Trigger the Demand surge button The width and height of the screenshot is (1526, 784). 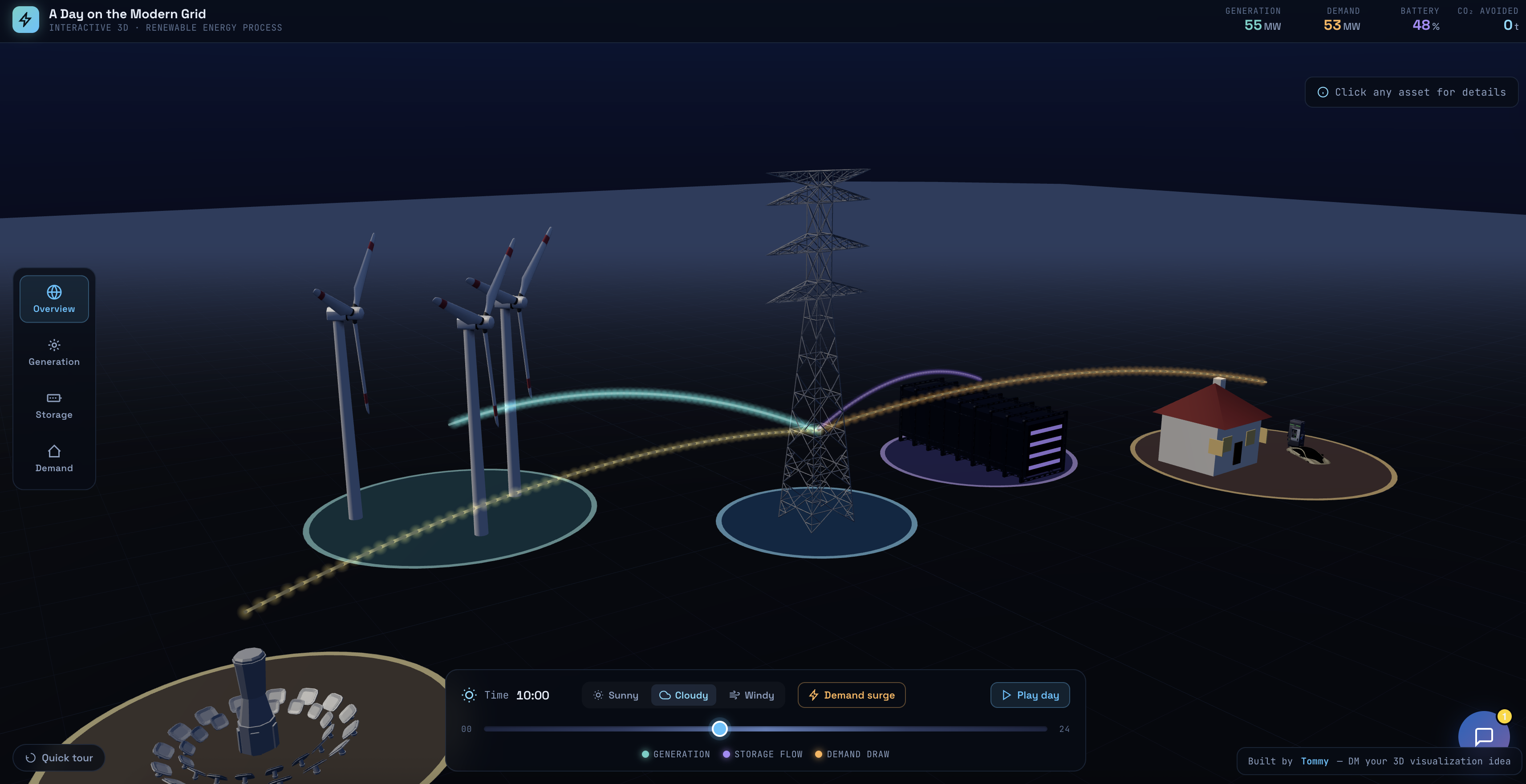point(851,695)
